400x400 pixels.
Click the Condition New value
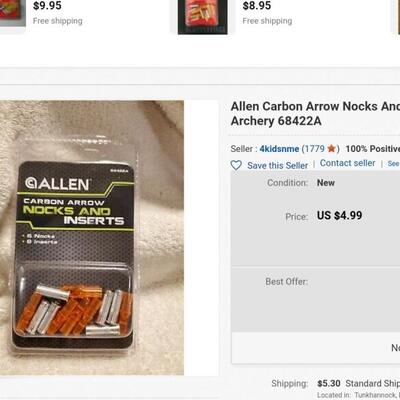tap(326, 183)
